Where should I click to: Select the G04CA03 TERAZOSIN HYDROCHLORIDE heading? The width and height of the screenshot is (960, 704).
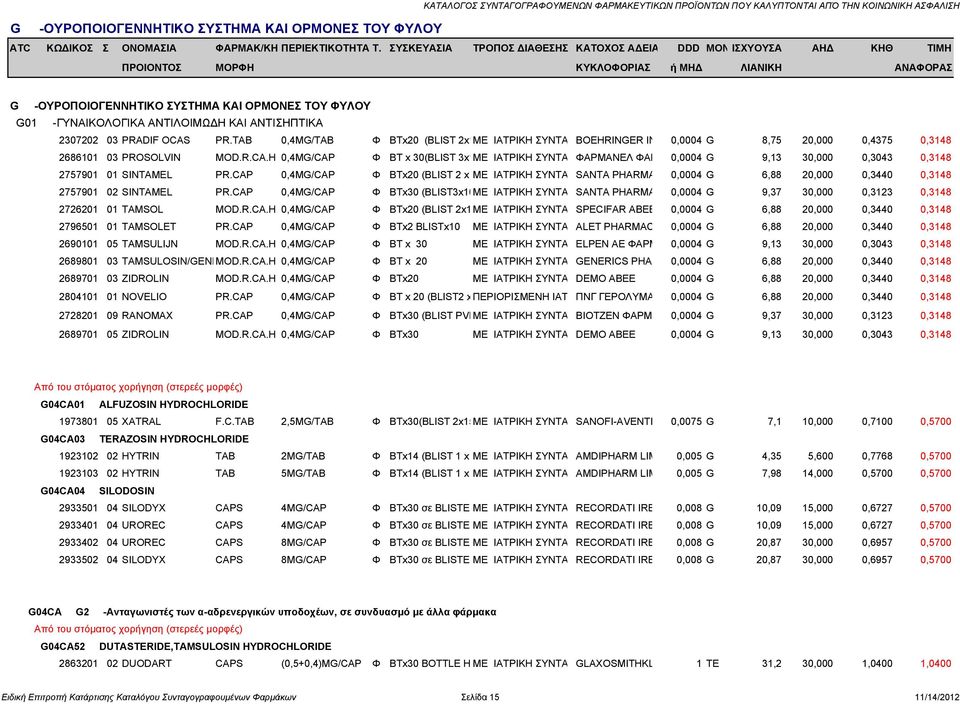click(144, 439)
